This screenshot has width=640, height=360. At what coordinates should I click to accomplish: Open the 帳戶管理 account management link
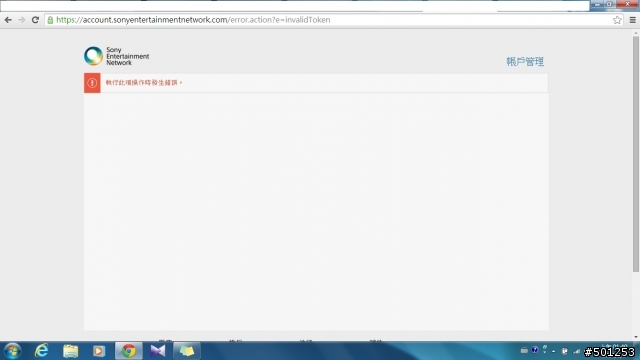pos(525,62)
